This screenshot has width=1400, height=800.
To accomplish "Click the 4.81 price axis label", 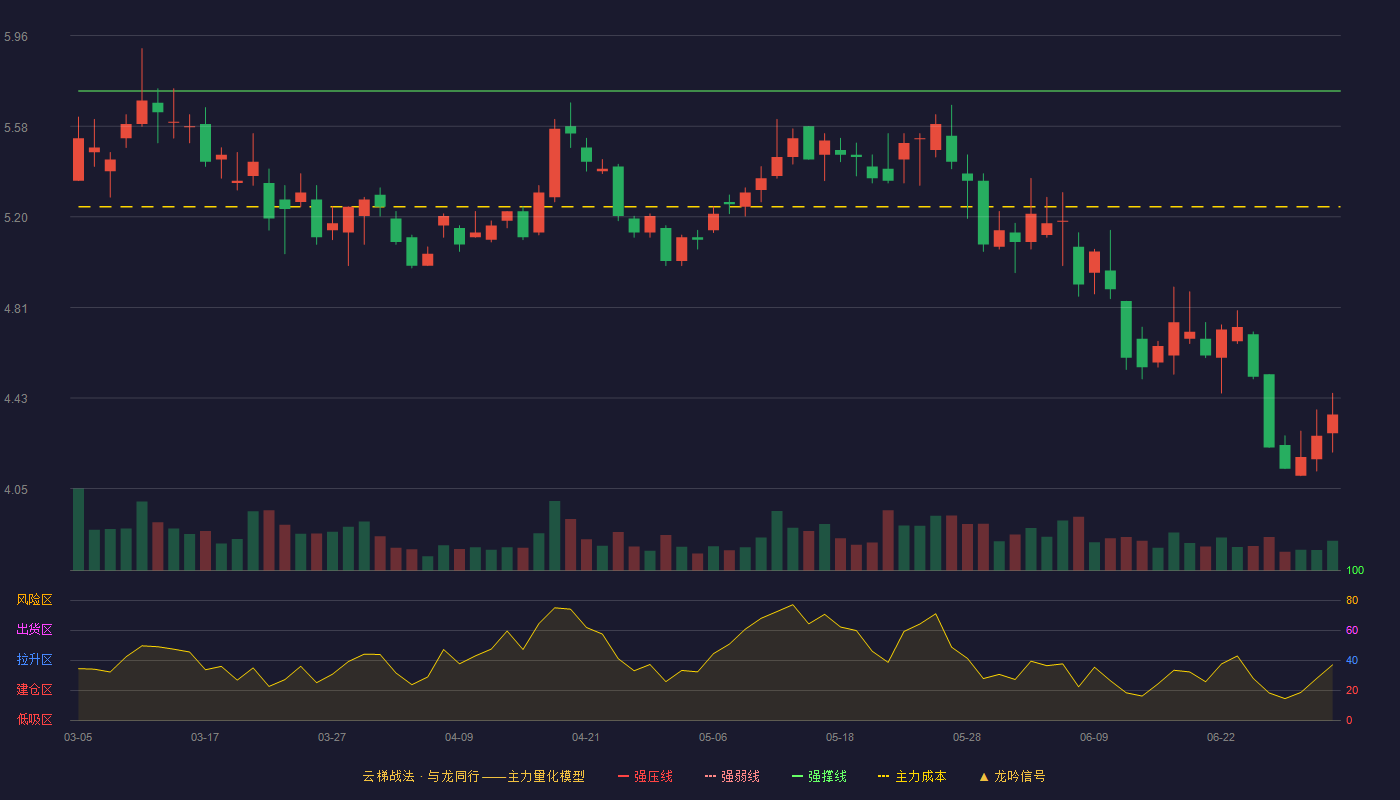I will coord(16,309).
